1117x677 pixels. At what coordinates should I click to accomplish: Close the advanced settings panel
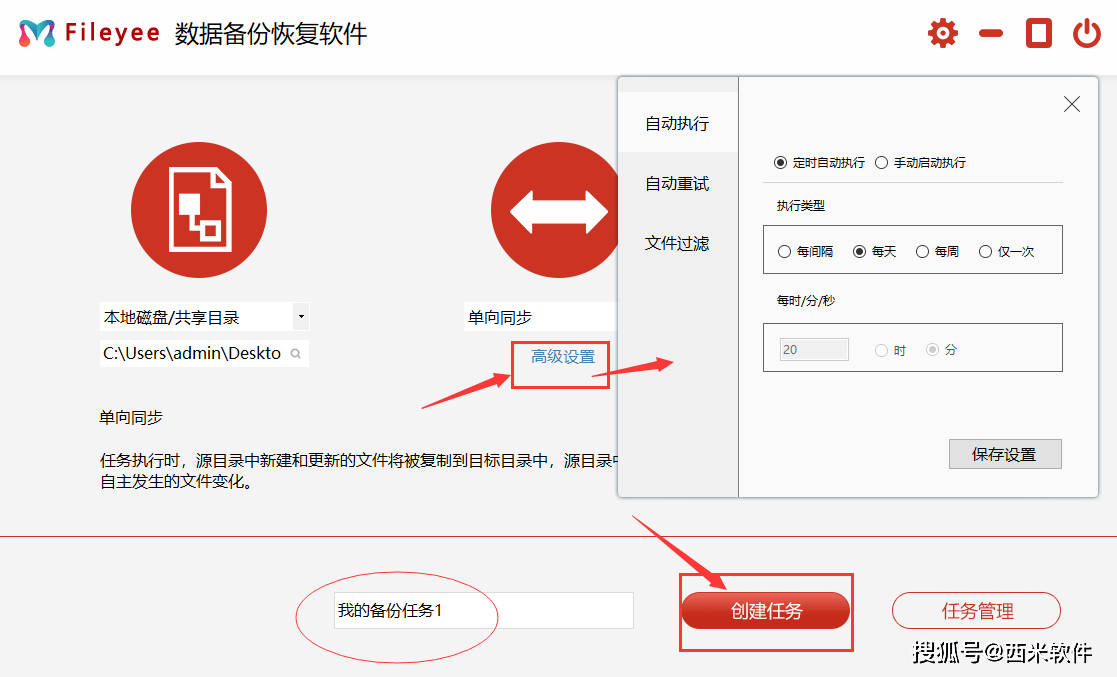pos(1071,104)
